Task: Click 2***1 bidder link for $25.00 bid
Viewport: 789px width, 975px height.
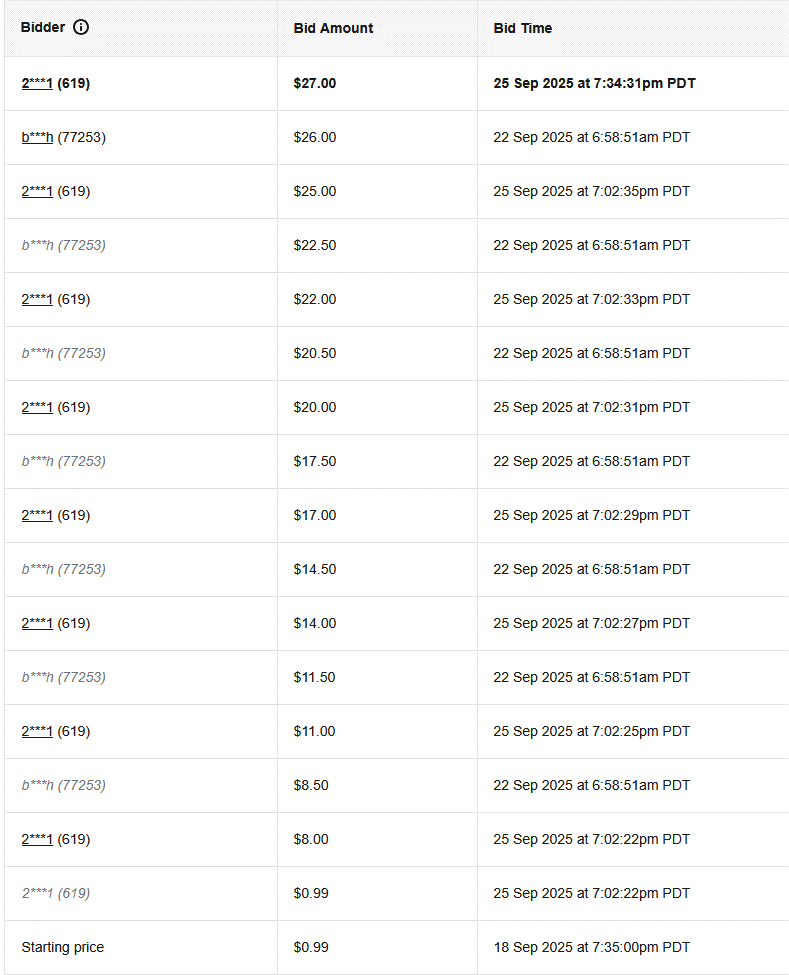Action: point(37,192)
